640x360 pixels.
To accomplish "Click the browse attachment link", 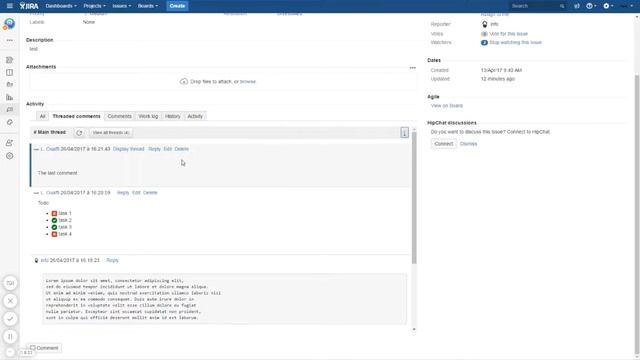I will [248, 82].
